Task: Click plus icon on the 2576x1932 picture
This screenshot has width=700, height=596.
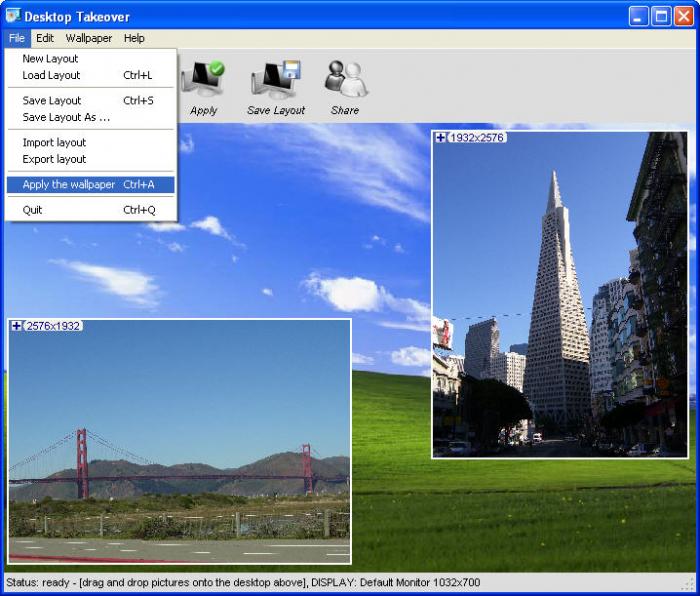Action: click(17, 326)
